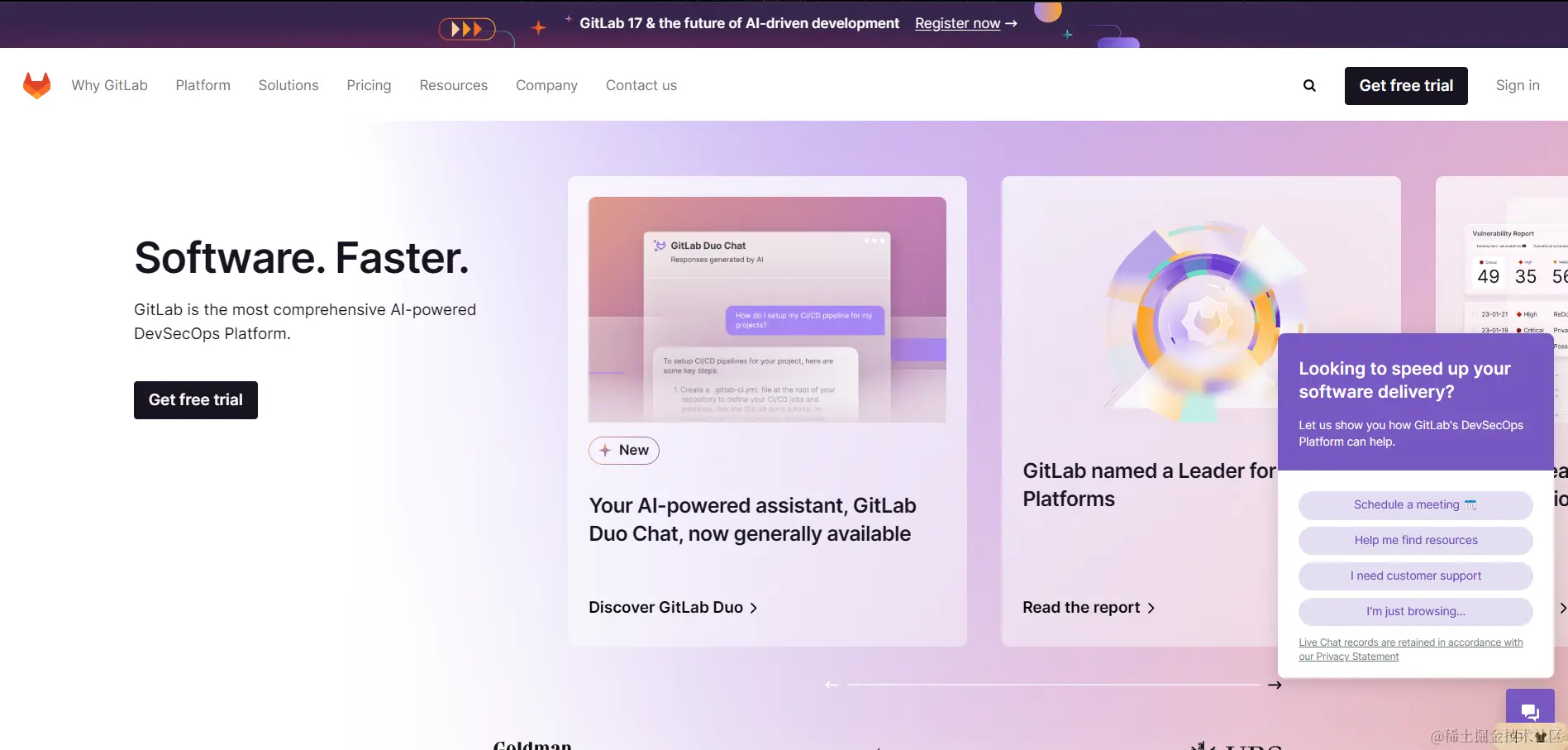Image resolution: width=1568 pixels, height=750 pixels.
Task: Go back using the carousel left arrow
Action: tap(832, 684)
